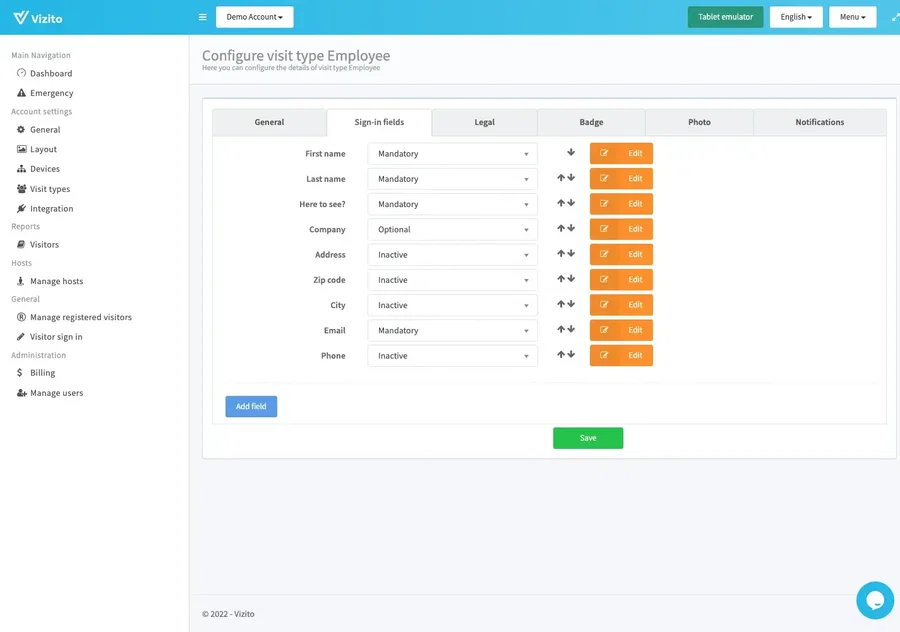Screen dimensions: 900x632
Task: Move Email field up with arrow
Action: (561, 330)
